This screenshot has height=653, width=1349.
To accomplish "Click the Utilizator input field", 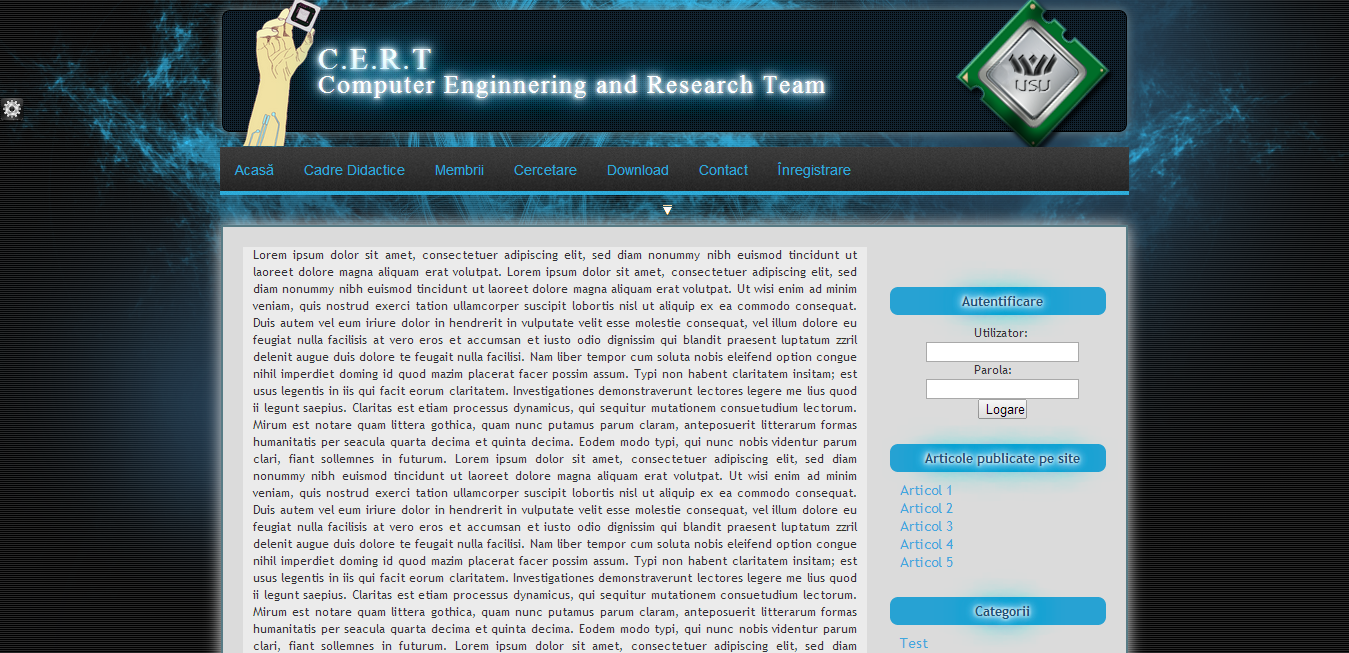I will [1002, 352].
